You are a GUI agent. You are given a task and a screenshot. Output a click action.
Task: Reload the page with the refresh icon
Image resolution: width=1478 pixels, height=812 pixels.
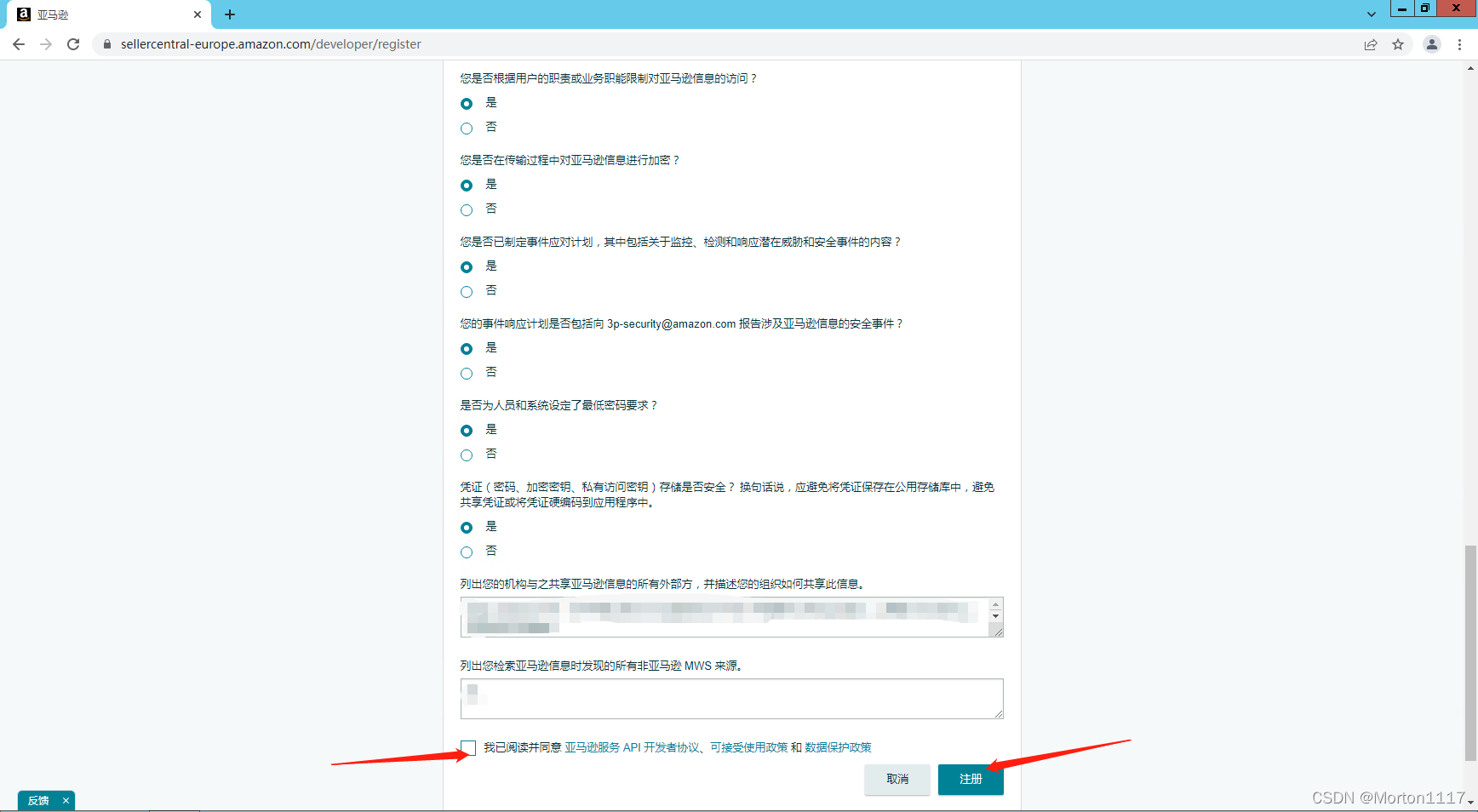[x=73, y=44]
